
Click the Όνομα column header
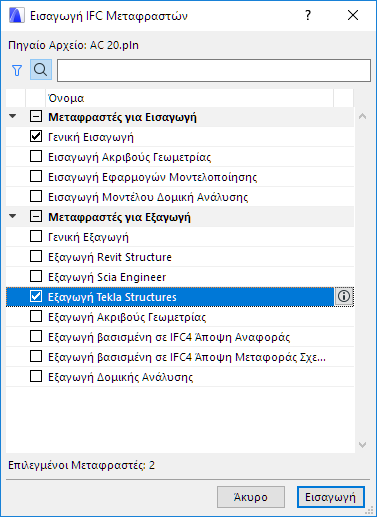[189, 98]
